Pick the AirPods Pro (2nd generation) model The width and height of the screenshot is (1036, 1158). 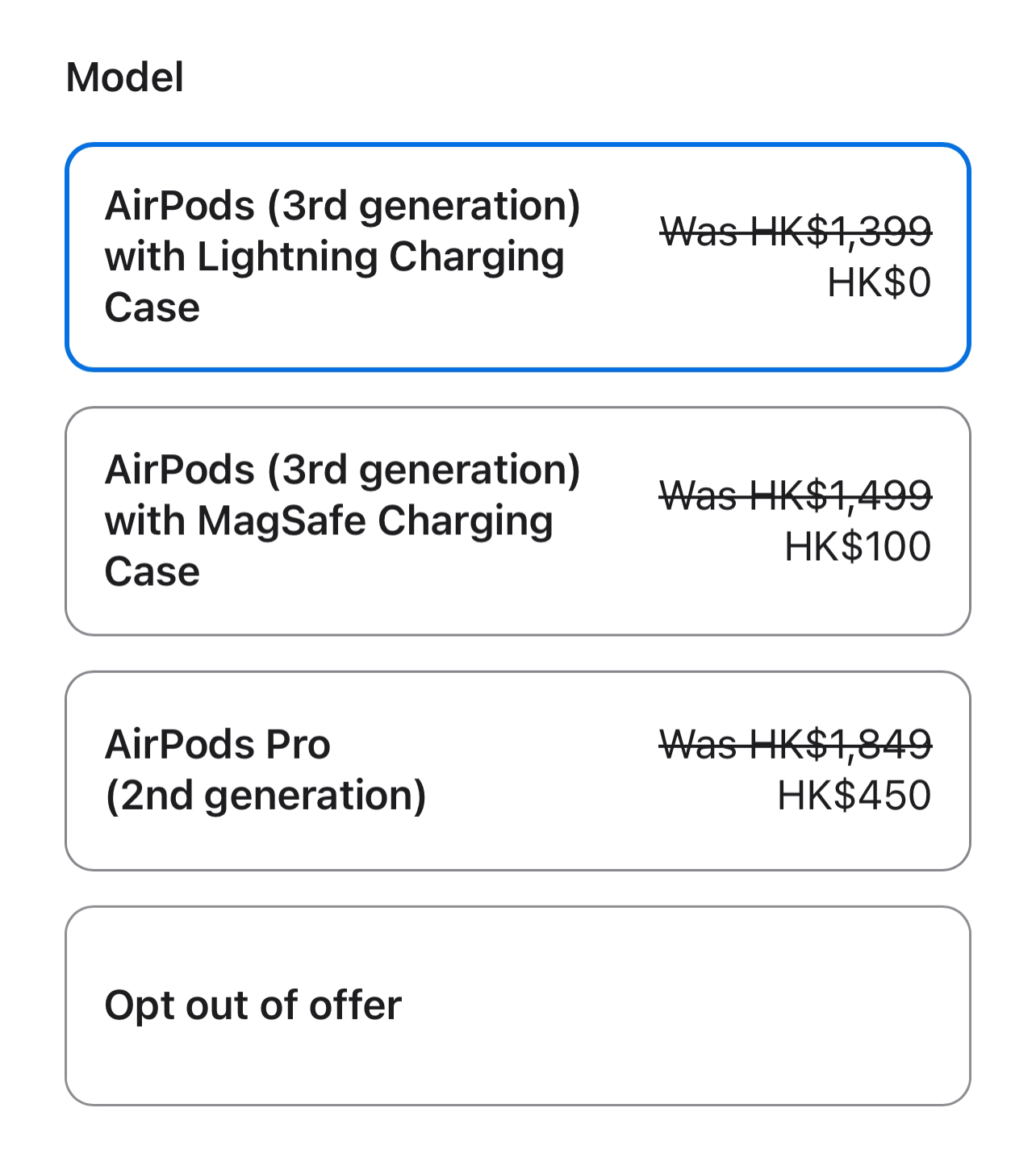517,771
